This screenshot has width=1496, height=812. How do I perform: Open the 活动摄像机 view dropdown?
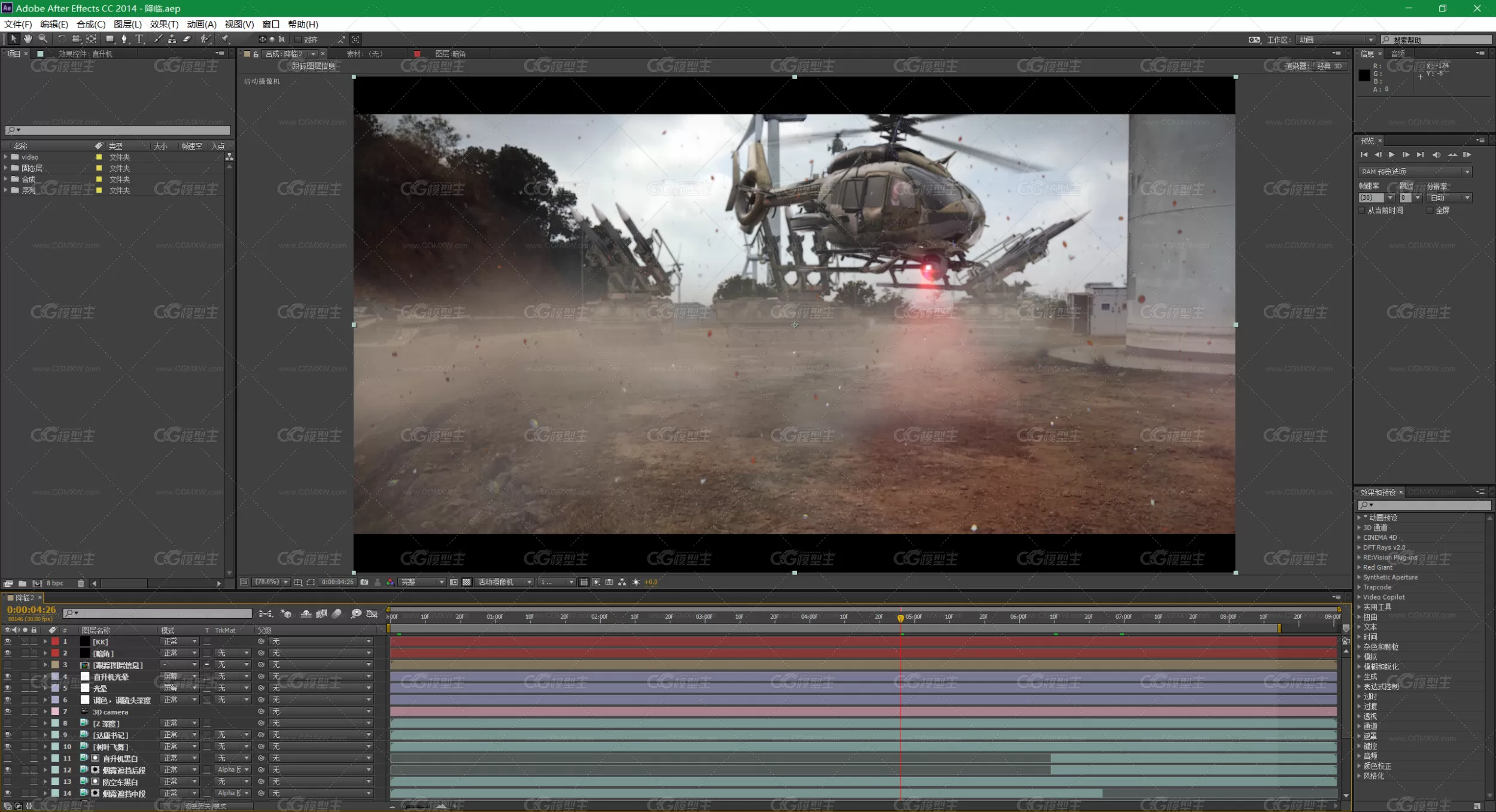coord(504,582)
